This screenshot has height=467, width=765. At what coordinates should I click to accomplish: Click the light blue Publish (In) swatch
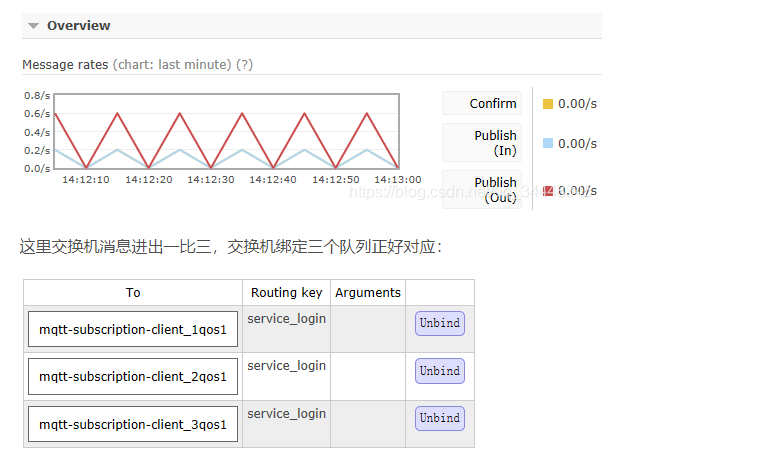click(547, 143)
